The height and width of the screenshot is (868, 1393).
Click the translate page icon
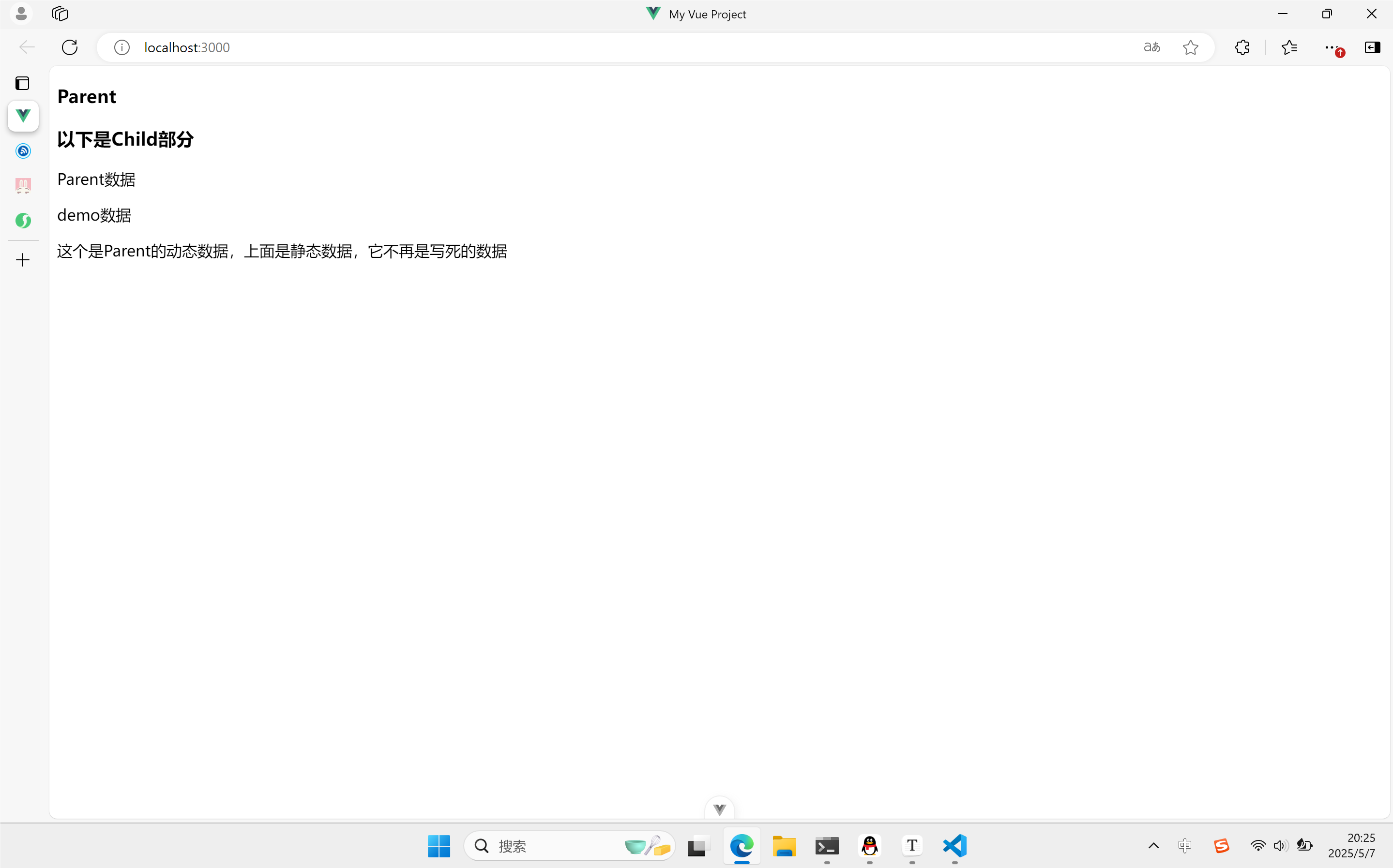1151,47
